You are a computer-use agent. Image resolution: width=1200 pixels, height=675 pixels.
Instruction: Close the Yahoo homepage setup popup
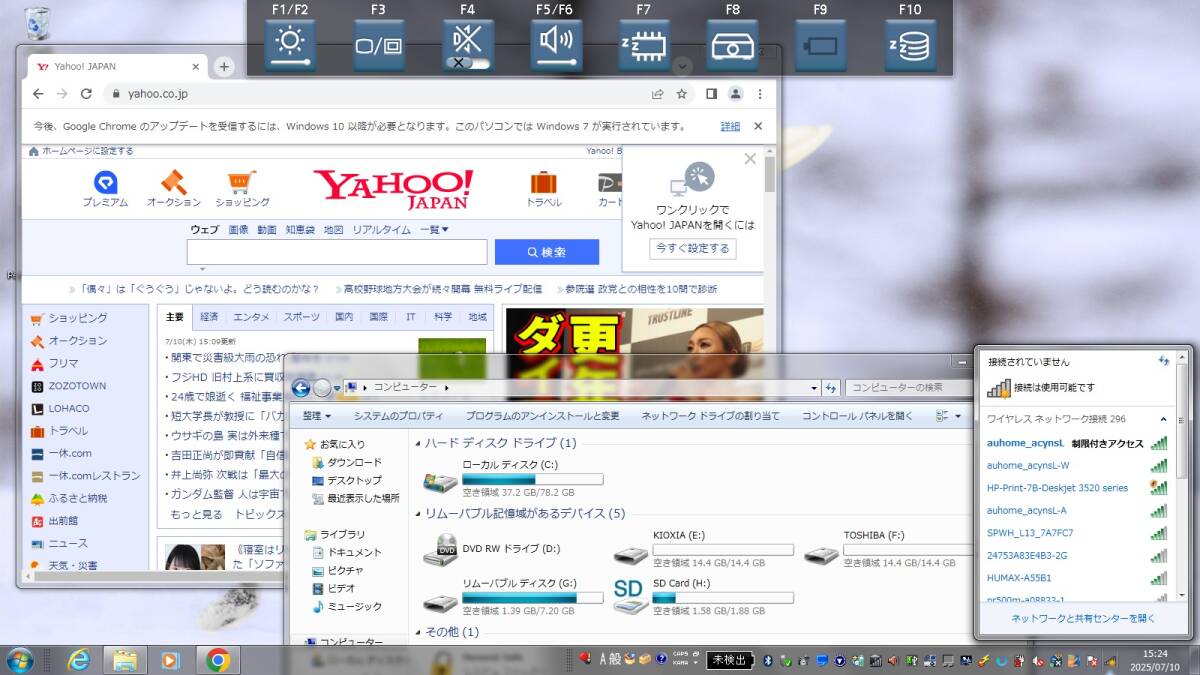750,158
